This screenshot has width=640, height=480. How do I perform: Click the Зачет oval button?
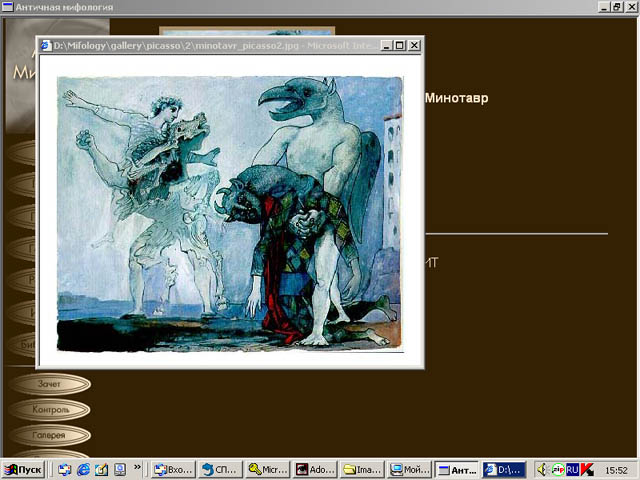click(49, 384)
